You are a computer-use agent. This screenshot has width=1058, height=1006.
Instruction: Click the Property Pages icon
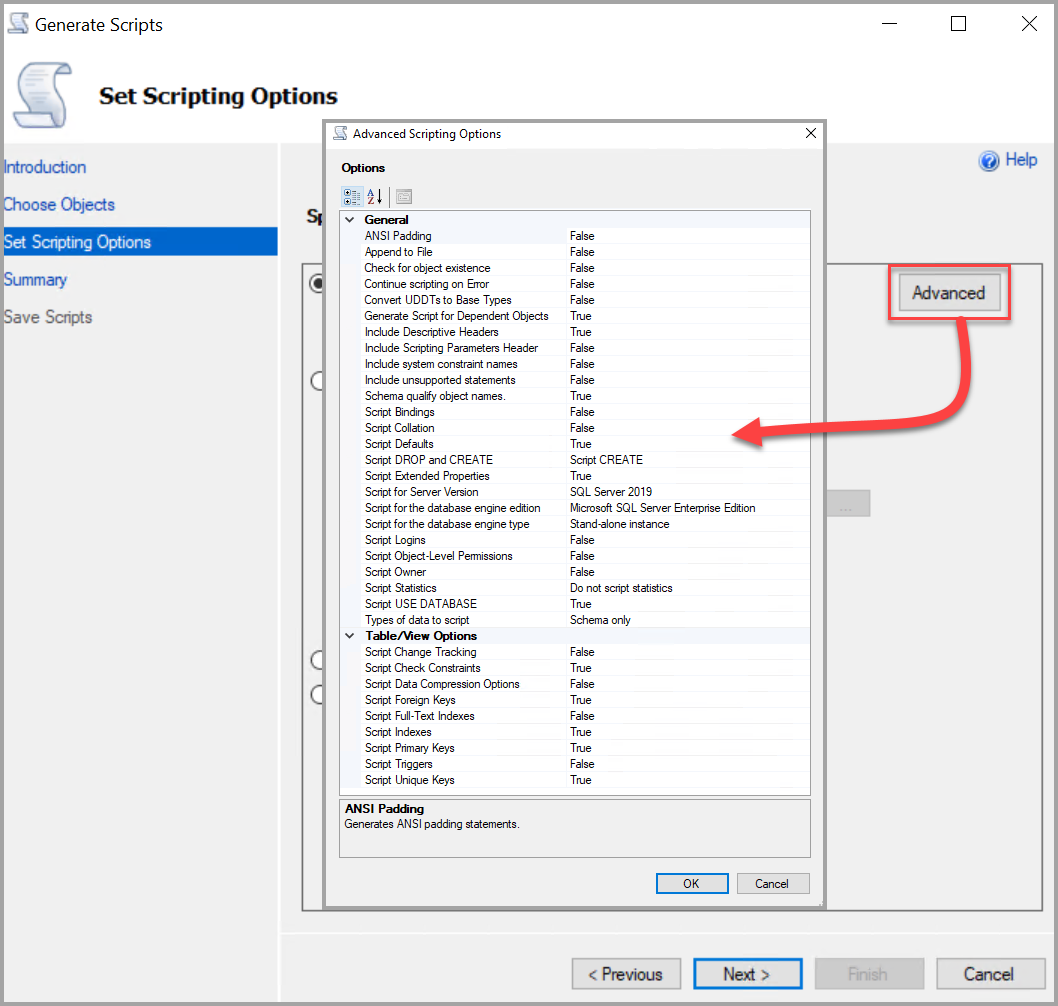point(403,196)
